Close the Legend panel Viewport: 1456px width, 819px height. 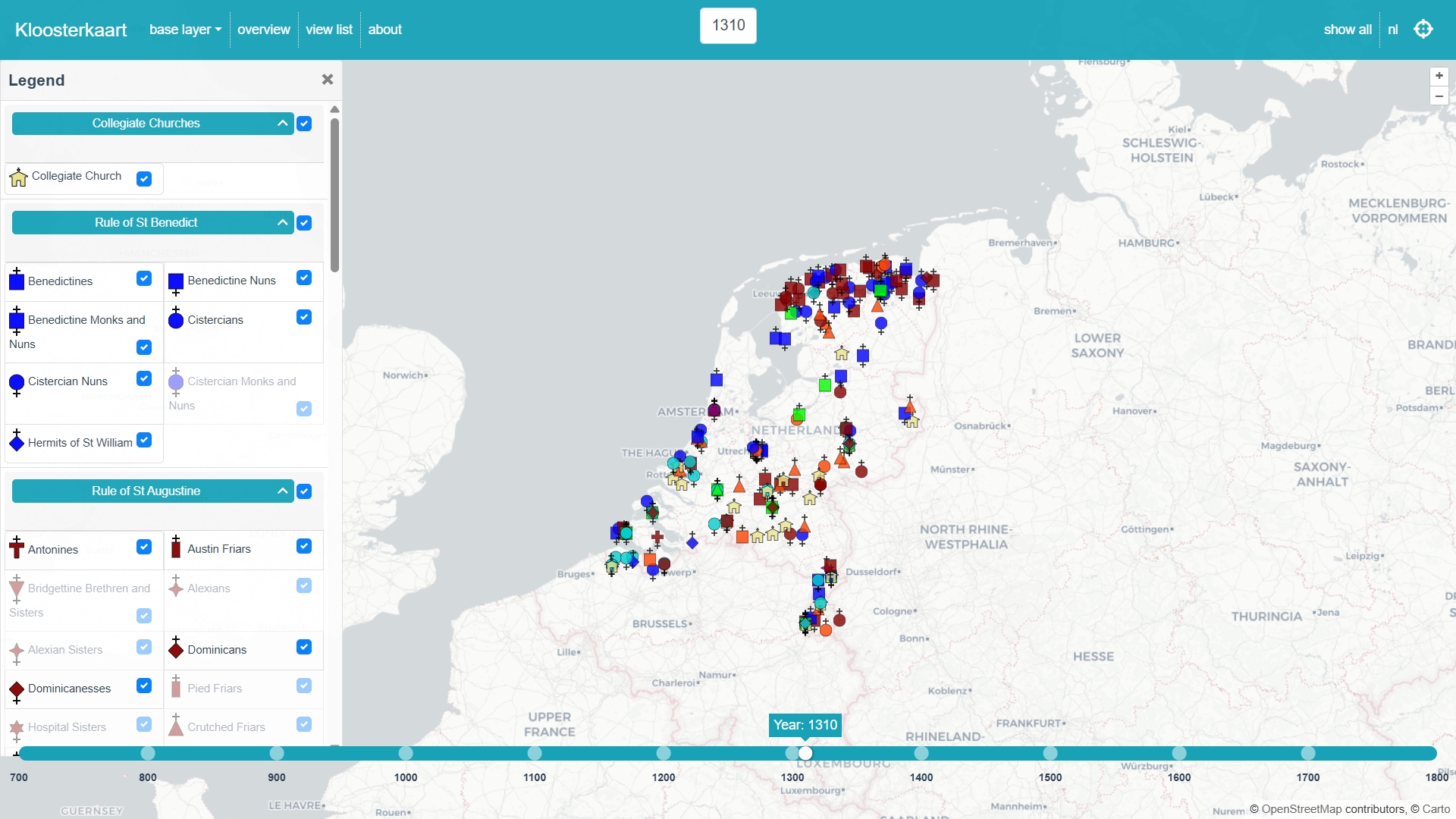pos(328,80)
